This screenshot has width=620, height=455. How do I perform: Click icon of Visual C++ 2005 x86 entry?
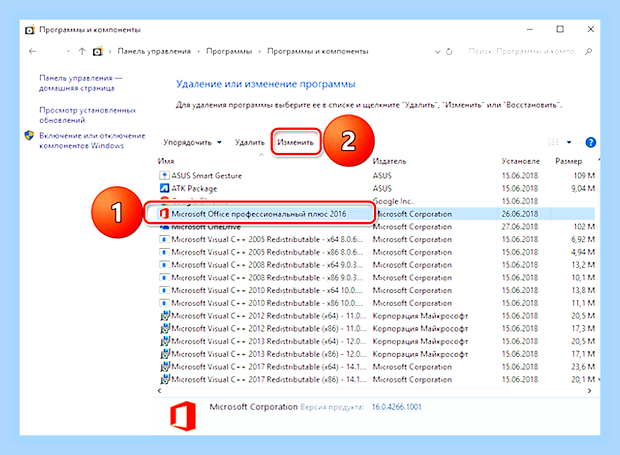point(164,252)
